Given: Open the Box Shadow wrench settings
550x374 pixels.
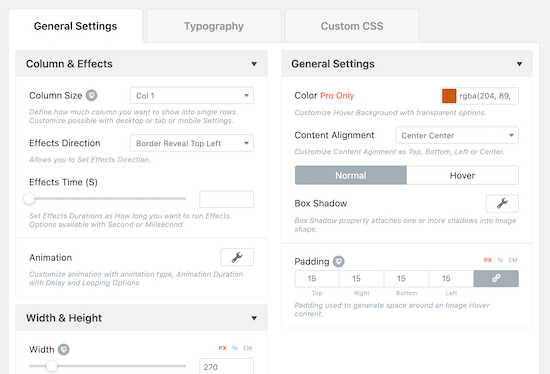Looking at the screenshot, I should coord(502,203).
